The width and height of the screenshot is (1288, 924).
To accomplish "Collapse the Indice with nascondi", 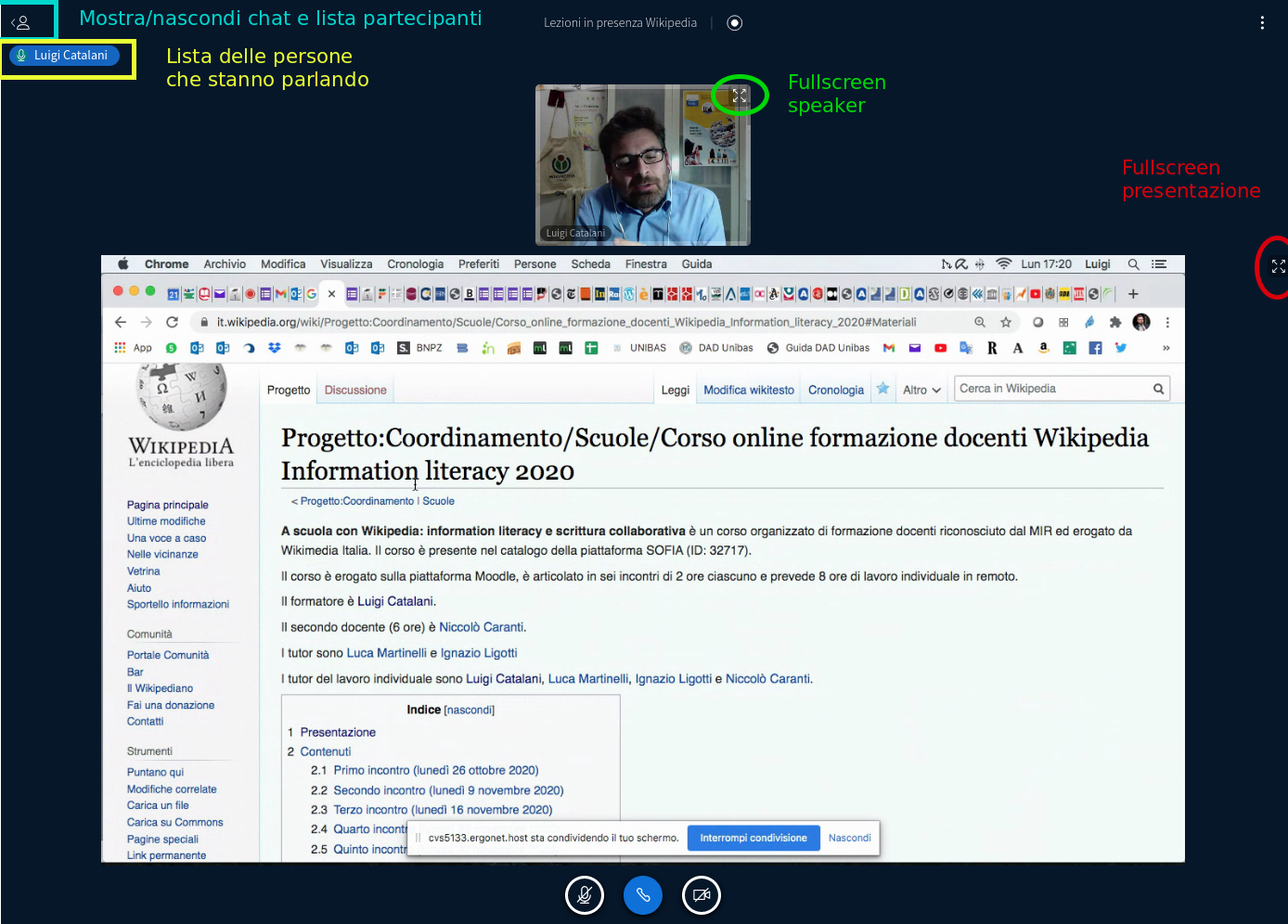I will [x=469, y=711].
